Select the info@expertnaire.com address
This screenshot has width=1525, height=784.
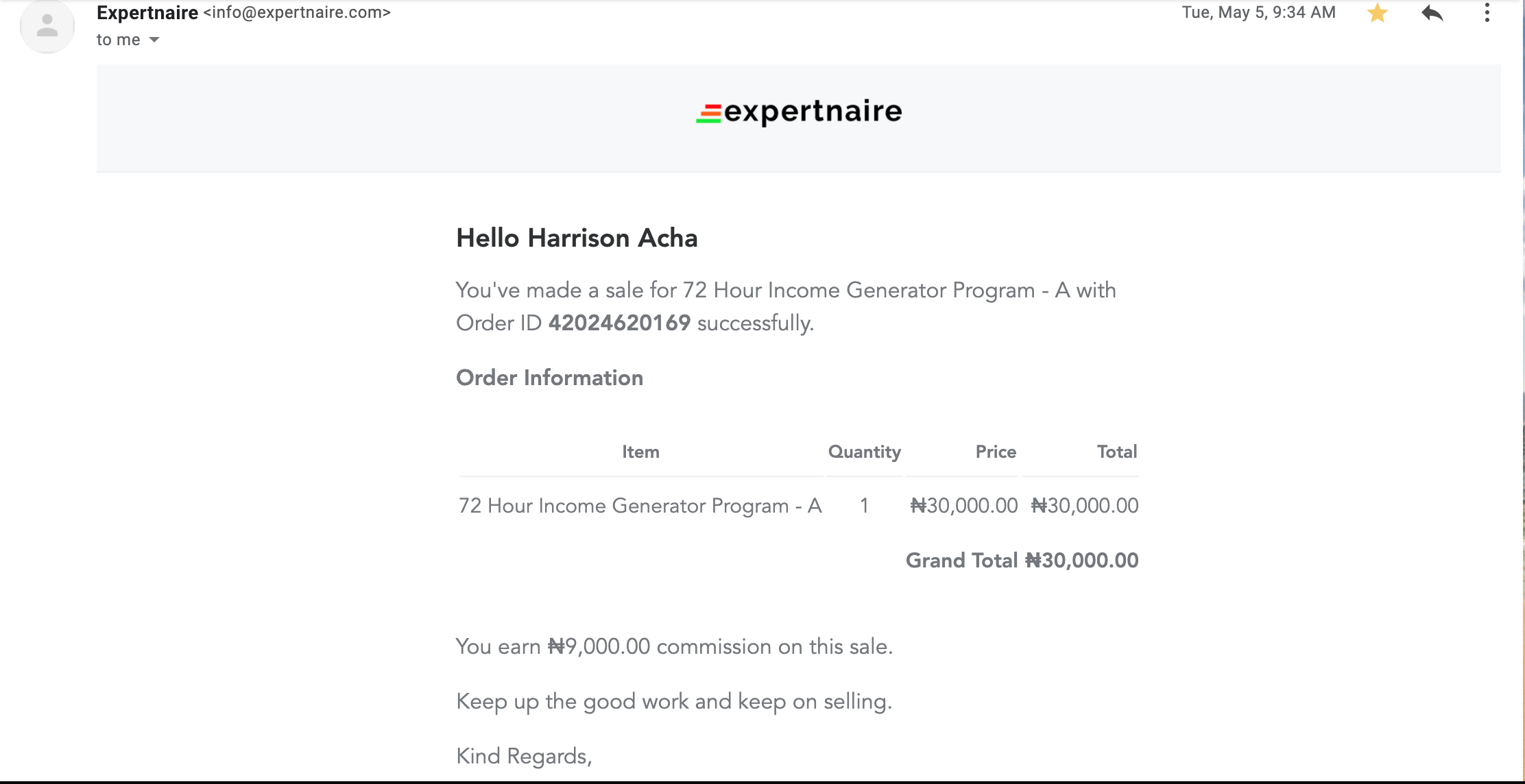coord(297,12)
